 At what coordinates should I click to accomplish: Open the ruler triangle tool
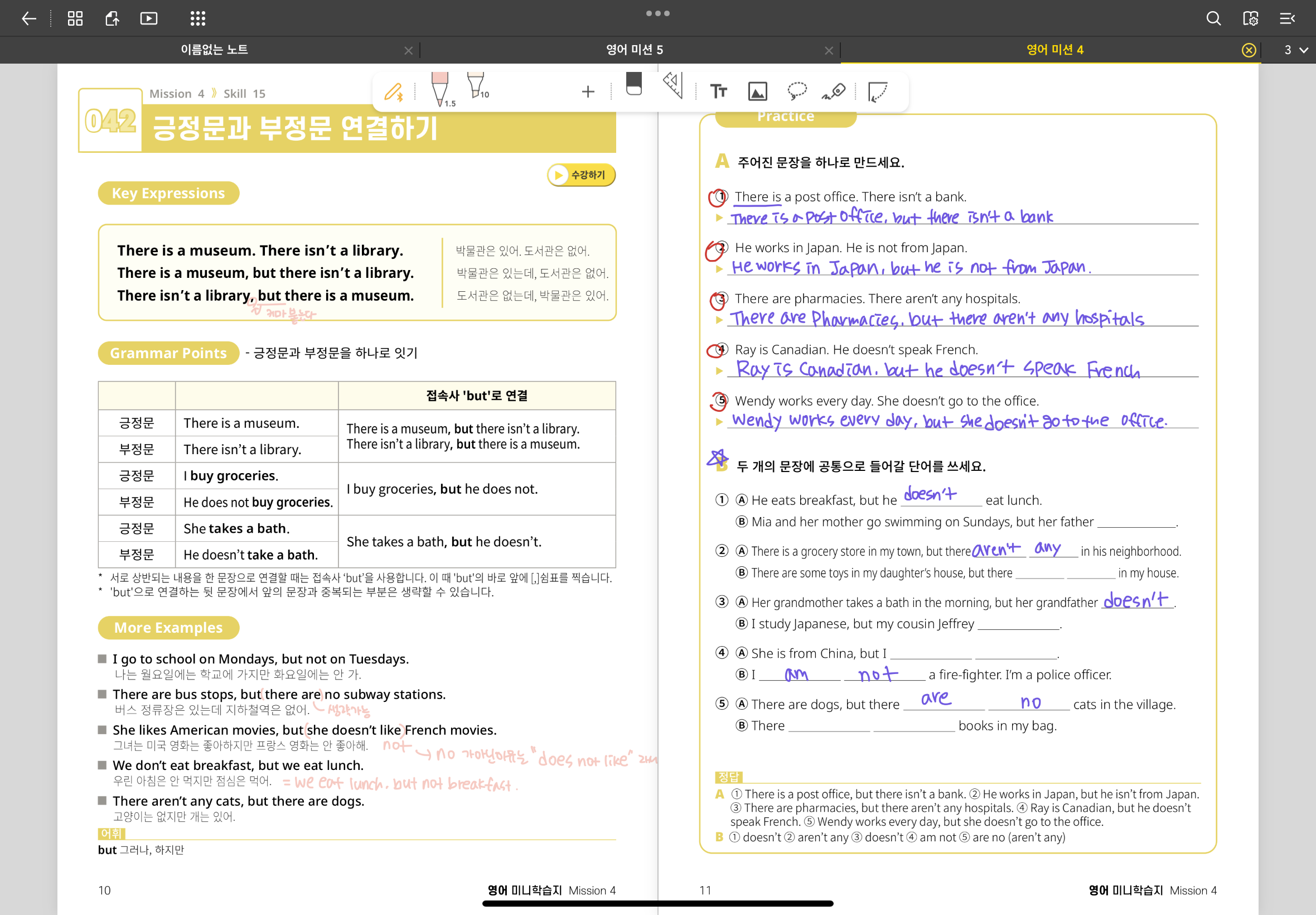click(674, 86)
